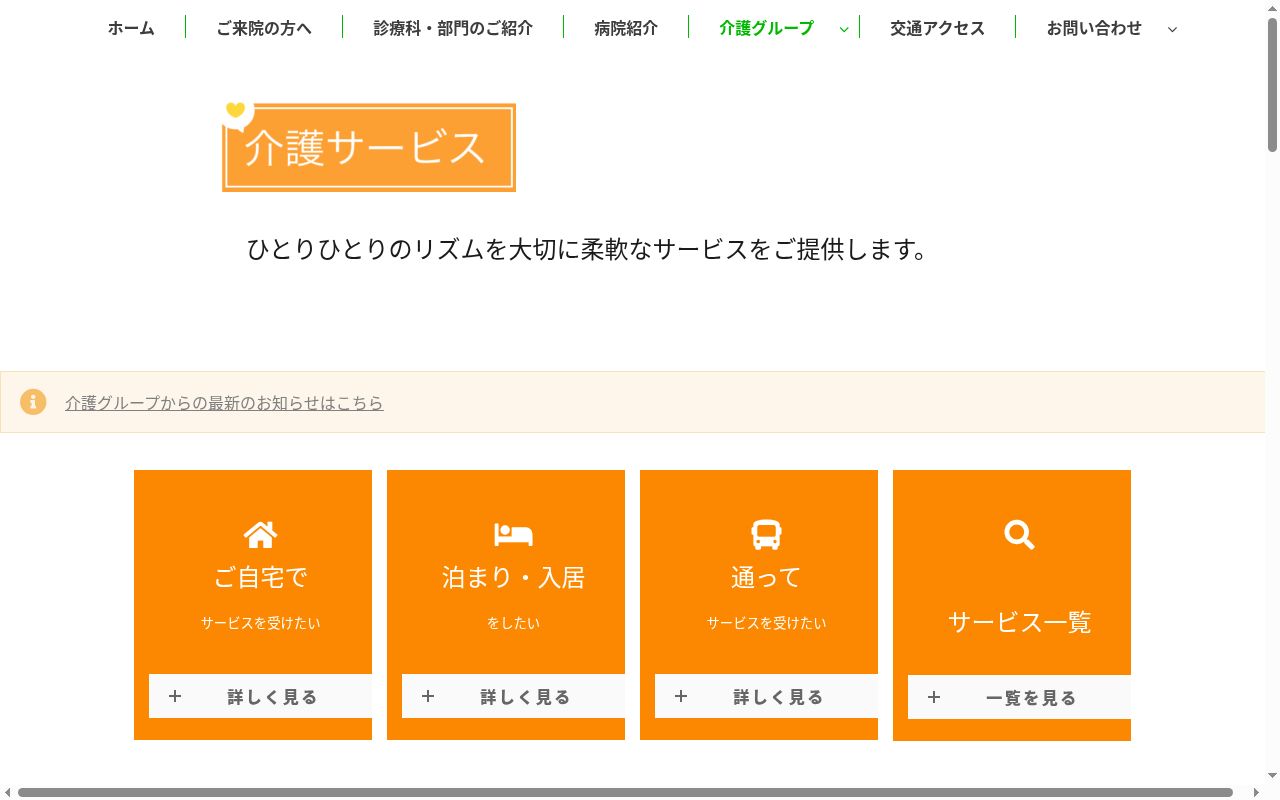Image resolution: width=1280 pixels, height=800 pixels.
Task: Click the をしたい subtitle text
Action: (513, 623)
